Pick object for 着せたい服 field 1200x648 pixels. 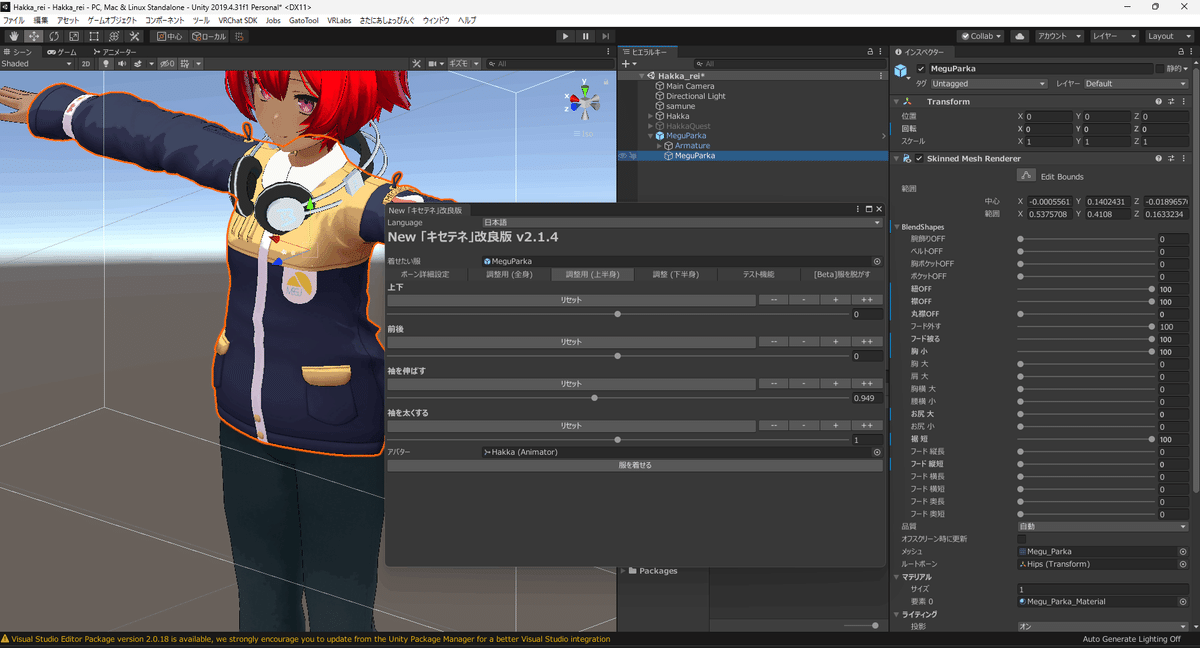(x=877, y=261)
